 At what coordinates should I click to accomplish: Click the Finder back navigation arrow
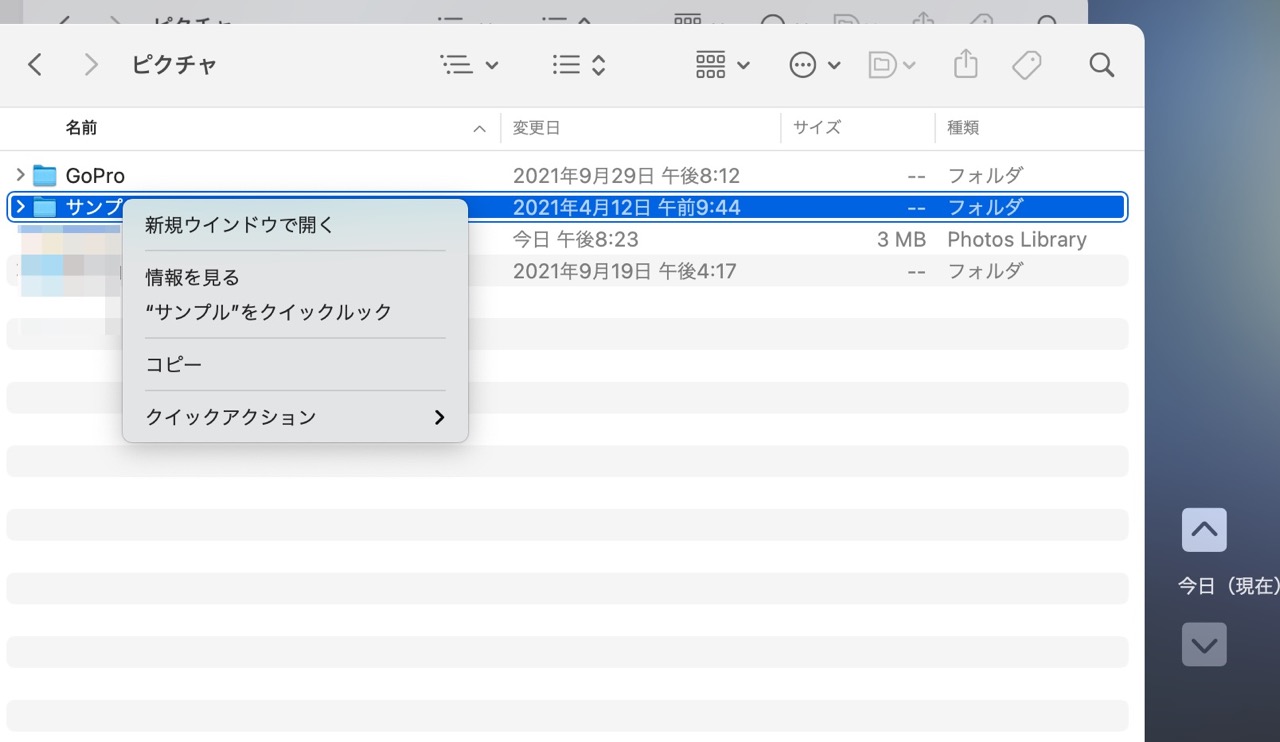pos(35,65)
